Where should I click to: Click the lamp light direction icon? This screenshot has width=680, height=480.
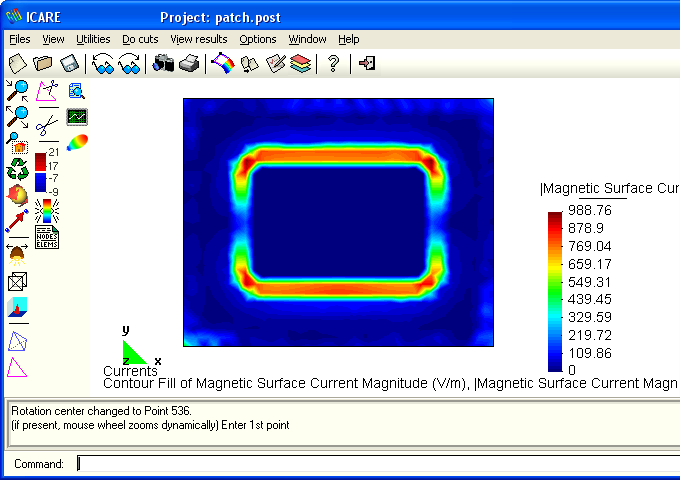coord(17,255)
